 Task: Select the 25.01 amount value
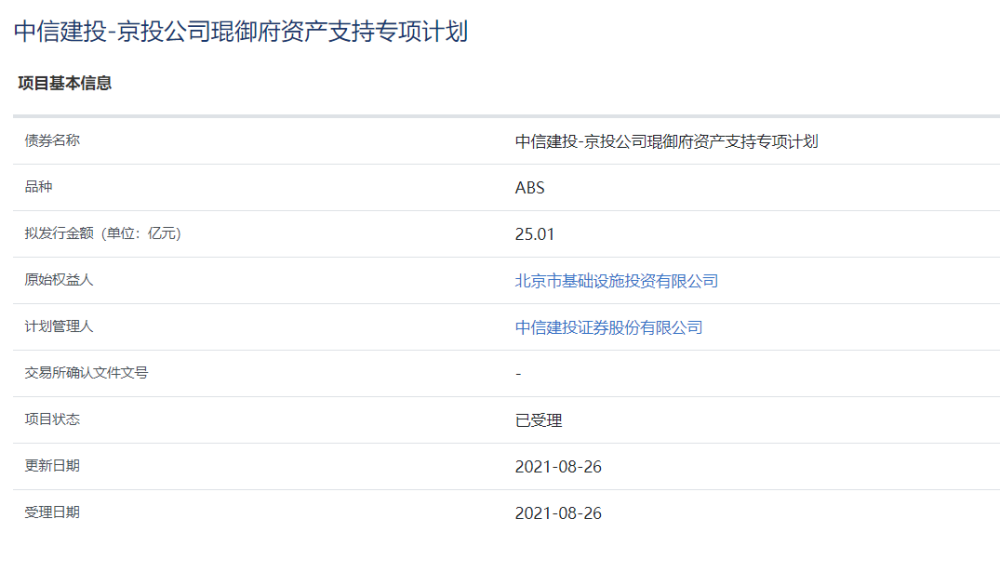534,234
